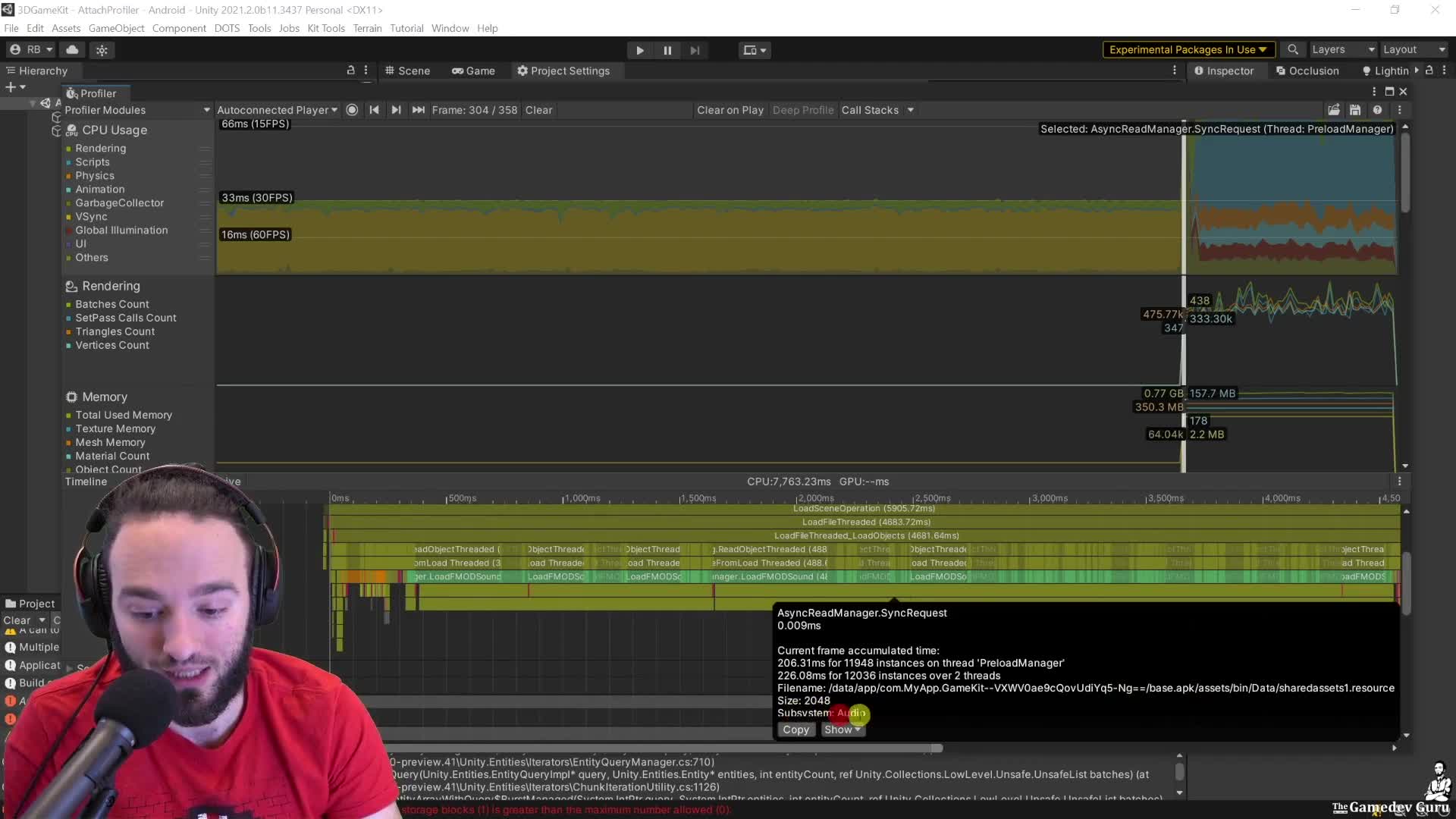This screenshot has width=1456, height=819.
Task: Enable Deep Profile mode
Action: click(802, 110)
